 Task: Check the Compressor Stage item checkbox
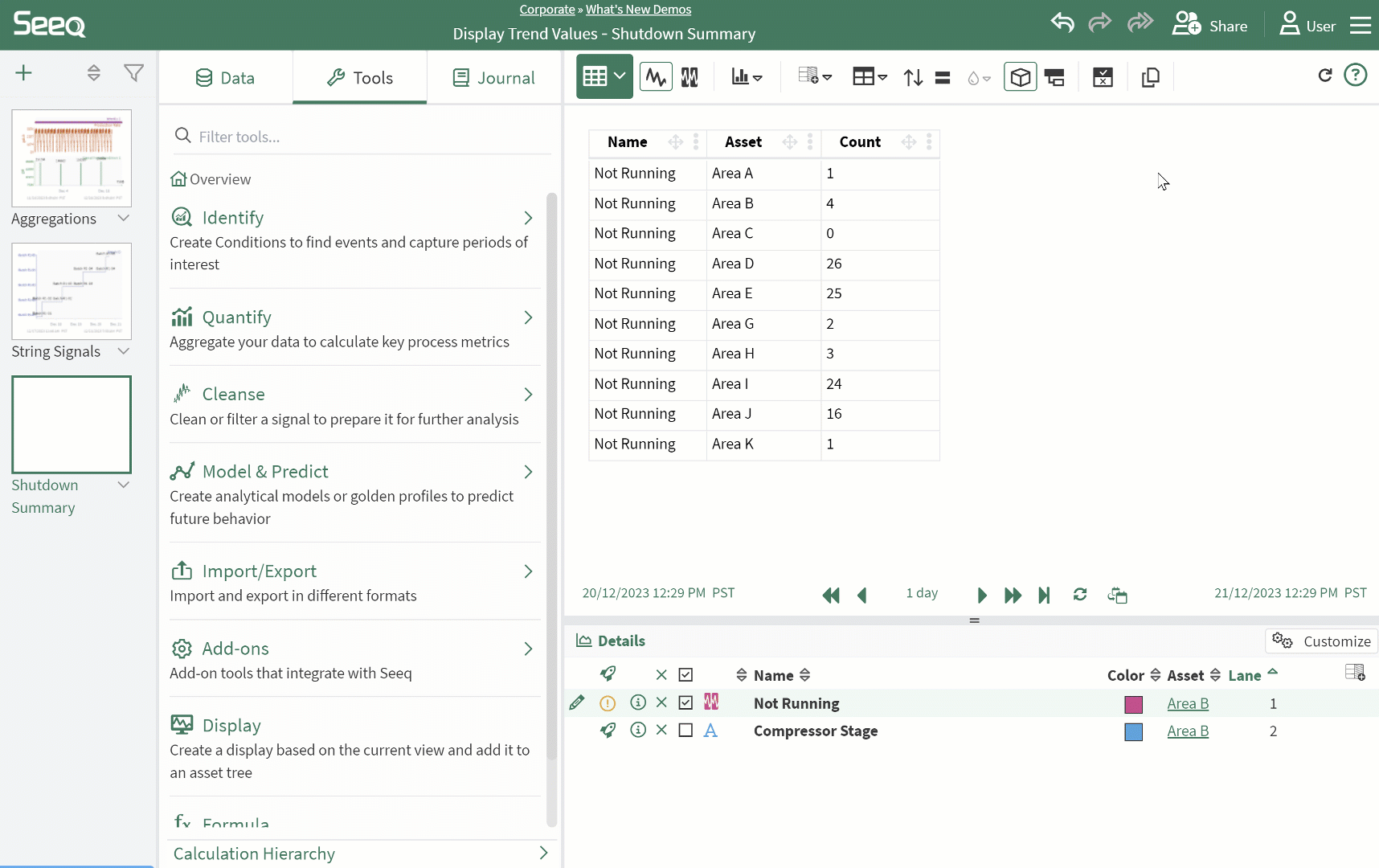click(x=685, y=731)
